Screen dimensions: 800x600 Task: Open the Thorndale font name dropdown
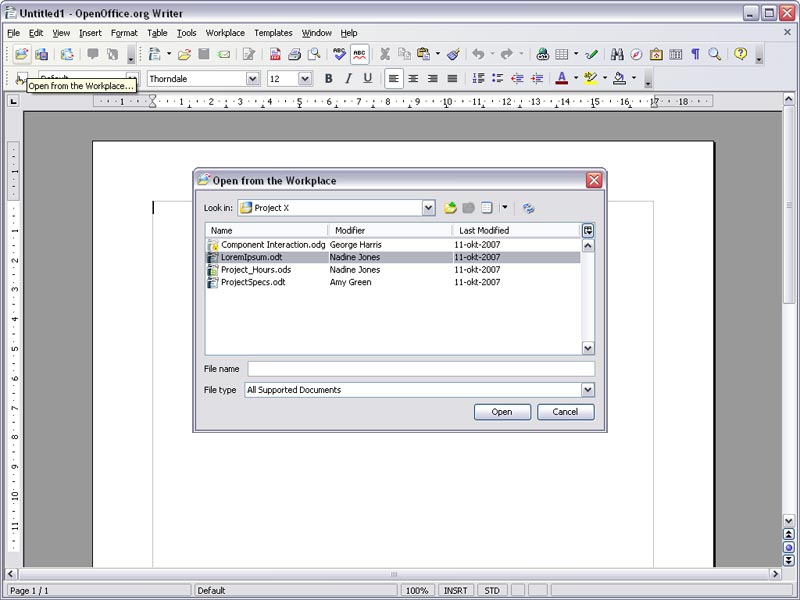253,79
